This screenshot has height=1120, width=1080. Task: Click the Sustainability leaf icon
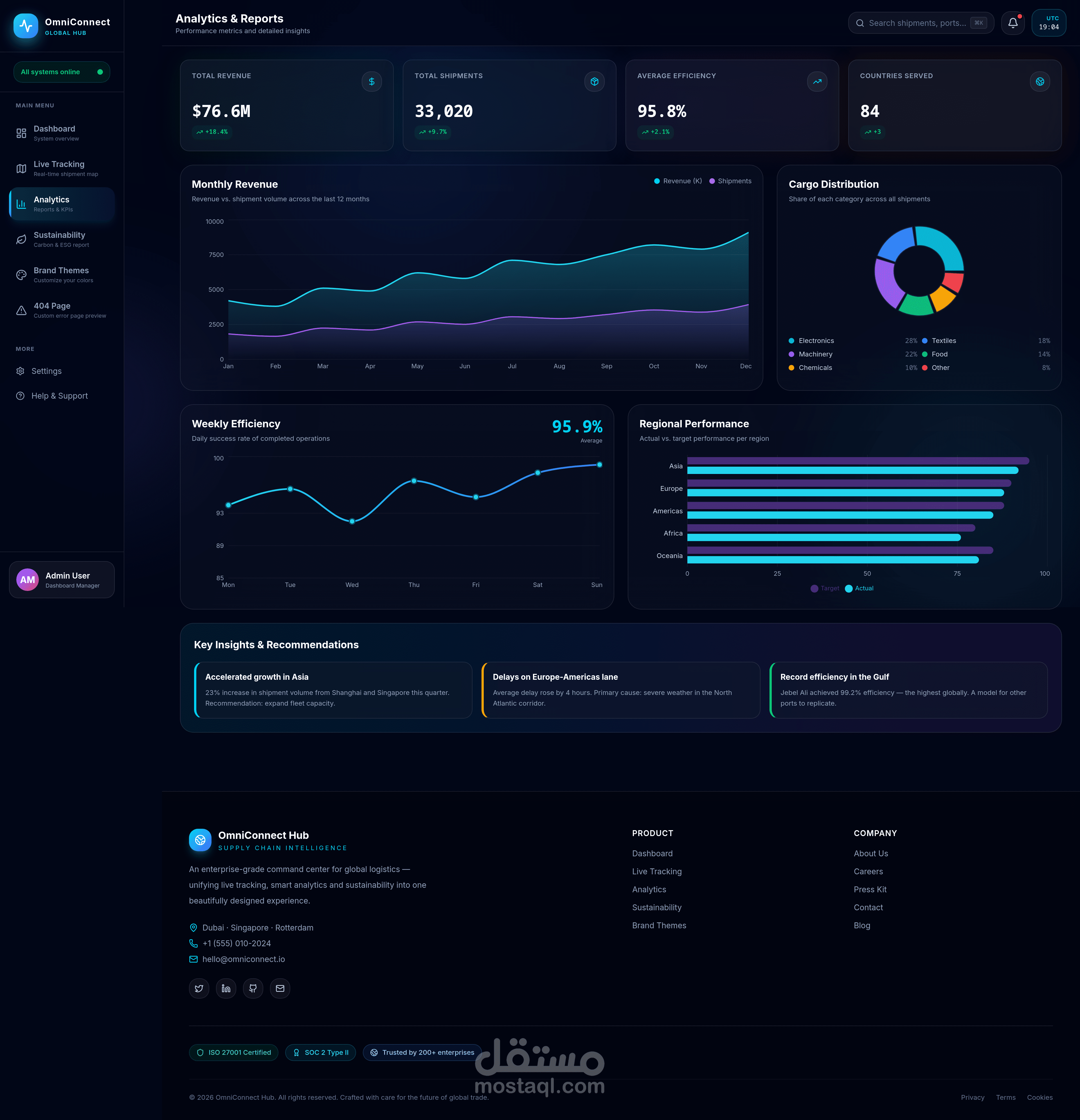[21, 240]
